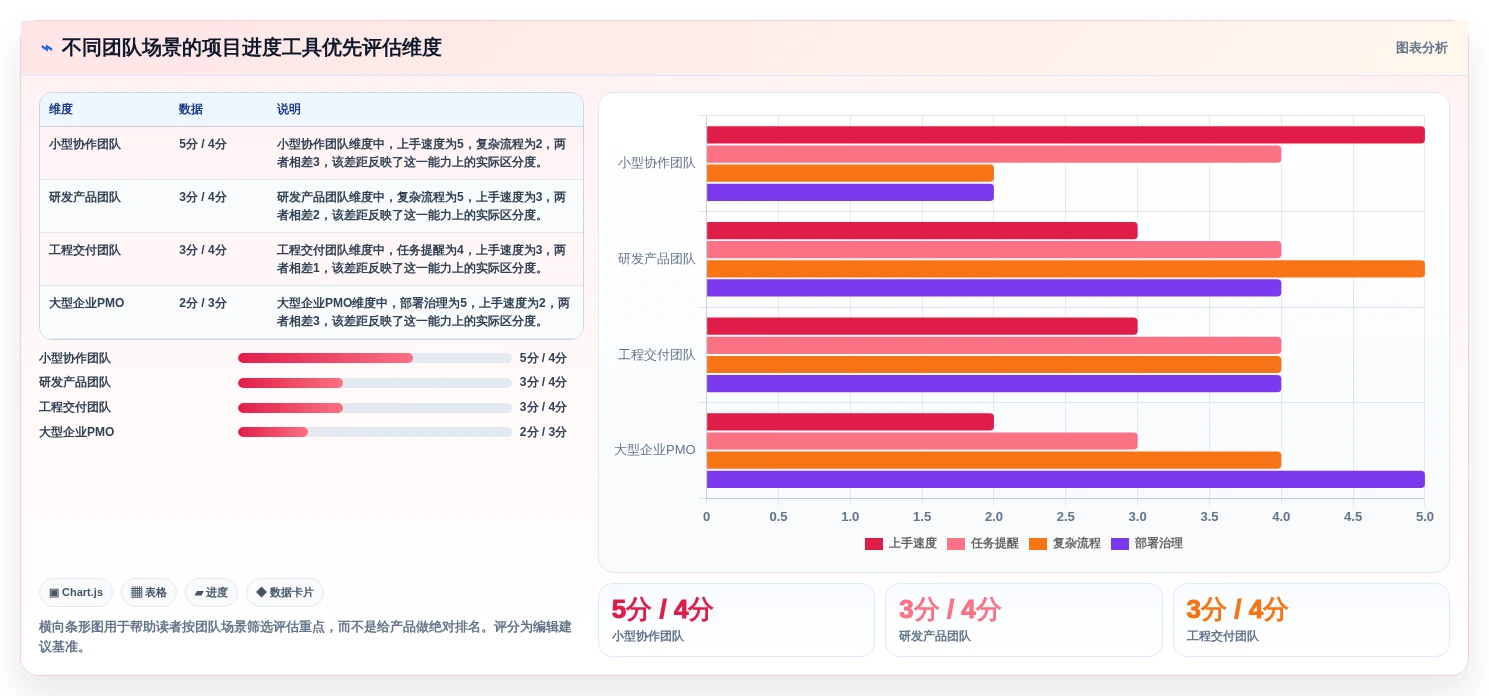Click the 2分 / 3分 value beside progress bar

tap(543, 432)
